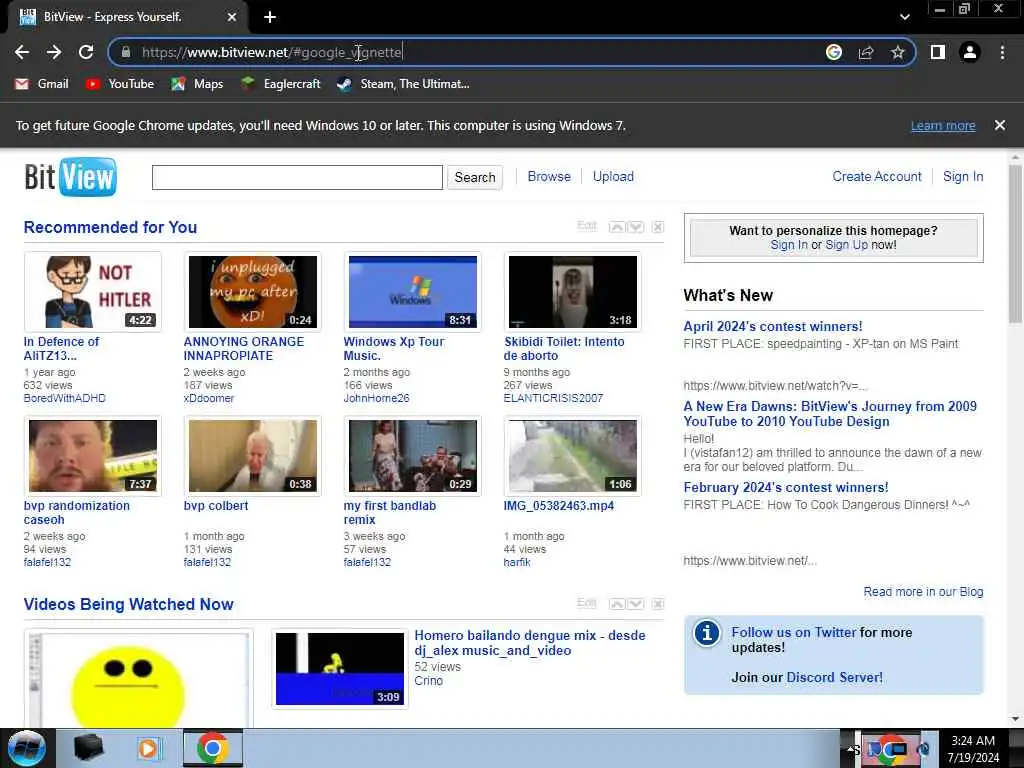Open Homero bailando dengue mix video
Screen dimensions: 1024x768
[x=530, y=643]
